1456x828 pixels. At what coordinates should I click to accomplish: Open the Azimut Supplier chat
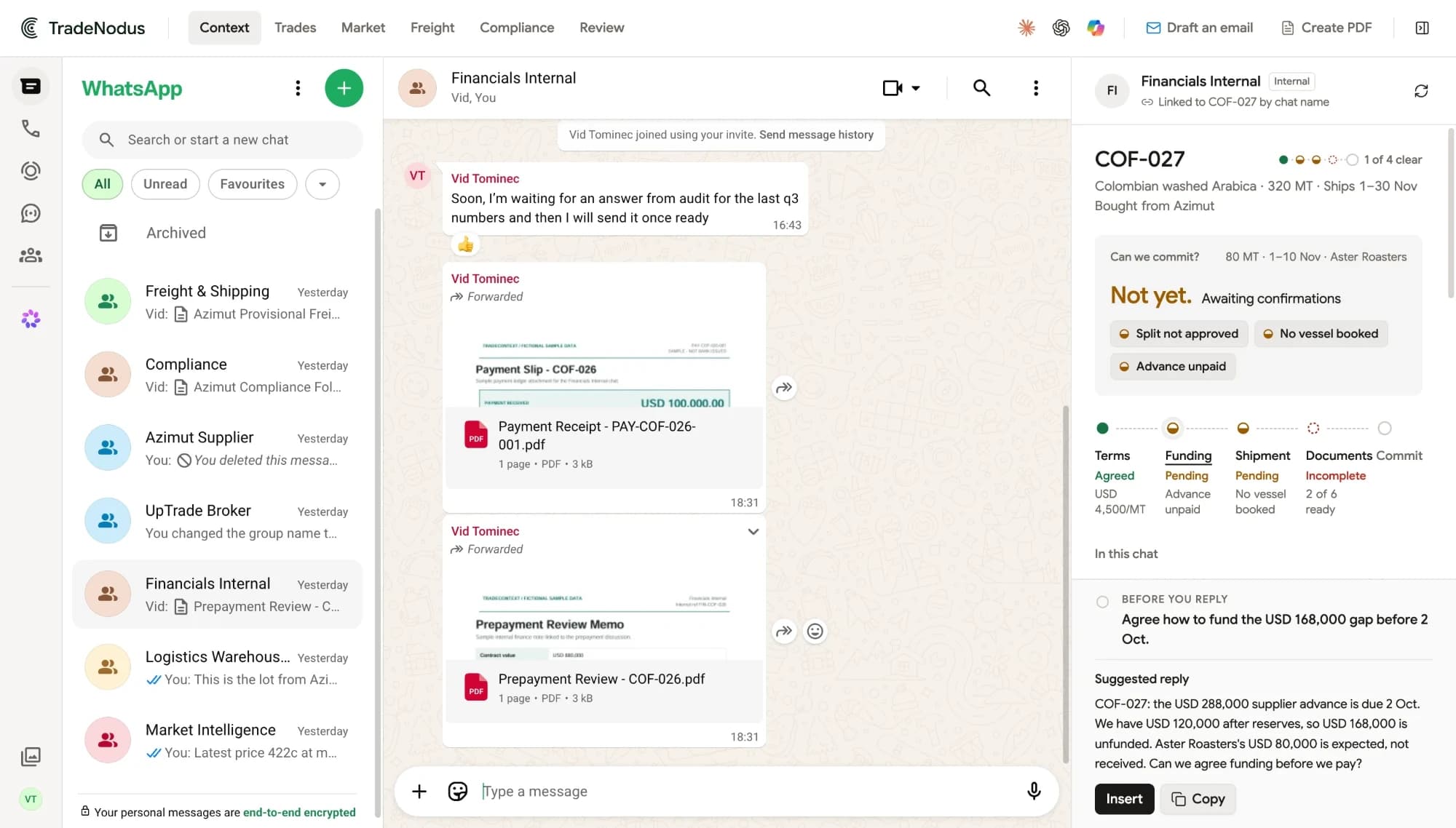click(x=218, y=448)
